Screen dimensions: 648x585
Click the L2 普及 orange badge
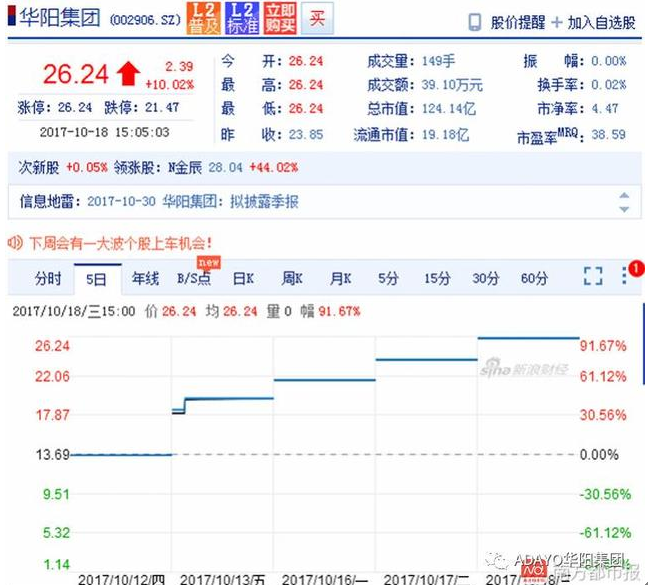pos(203,18)
